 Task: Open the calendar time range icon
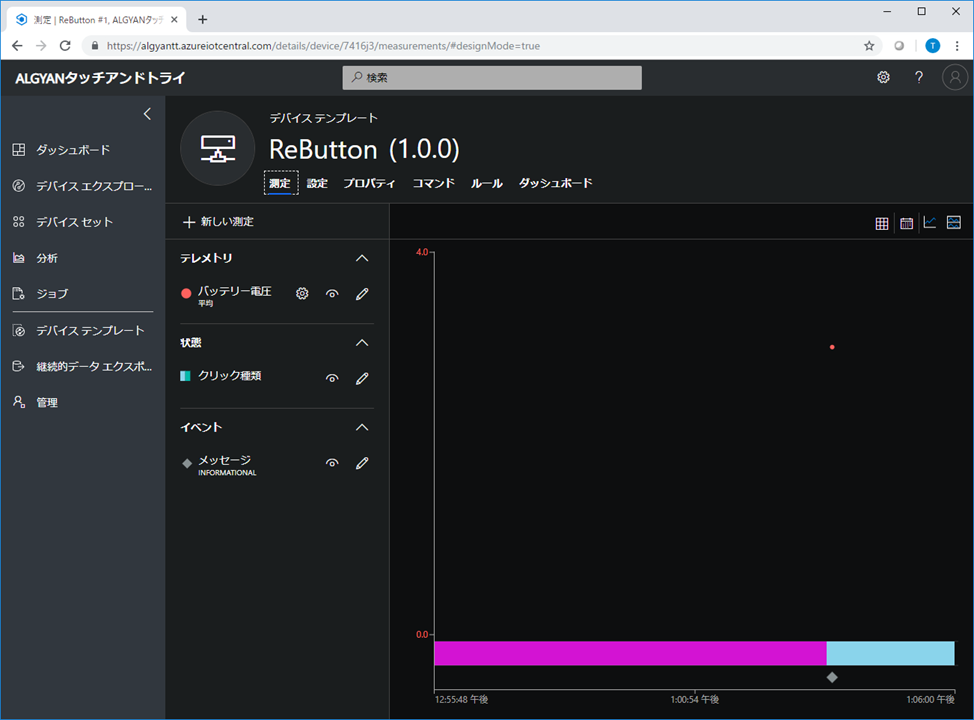tap(906, 223)
